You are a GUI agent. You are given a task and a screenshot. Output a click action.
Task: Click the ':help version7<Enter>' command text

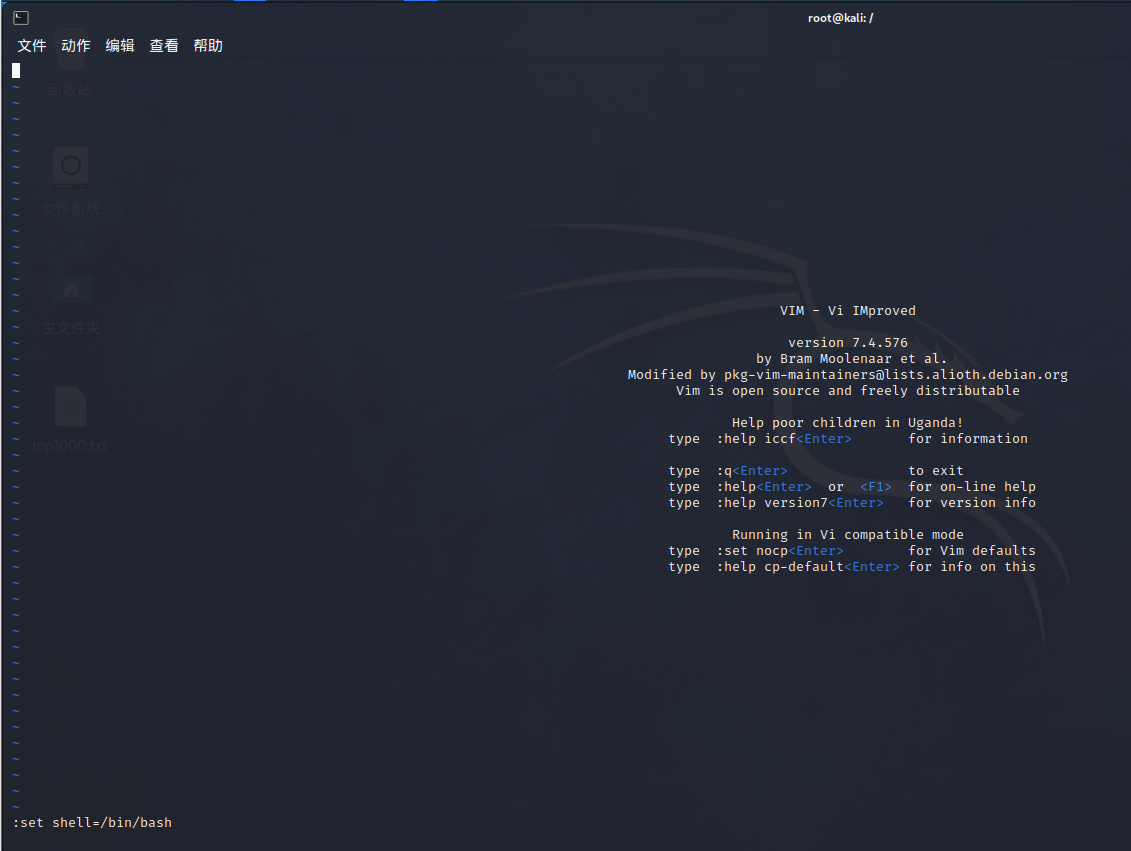(x=800, y=503)
